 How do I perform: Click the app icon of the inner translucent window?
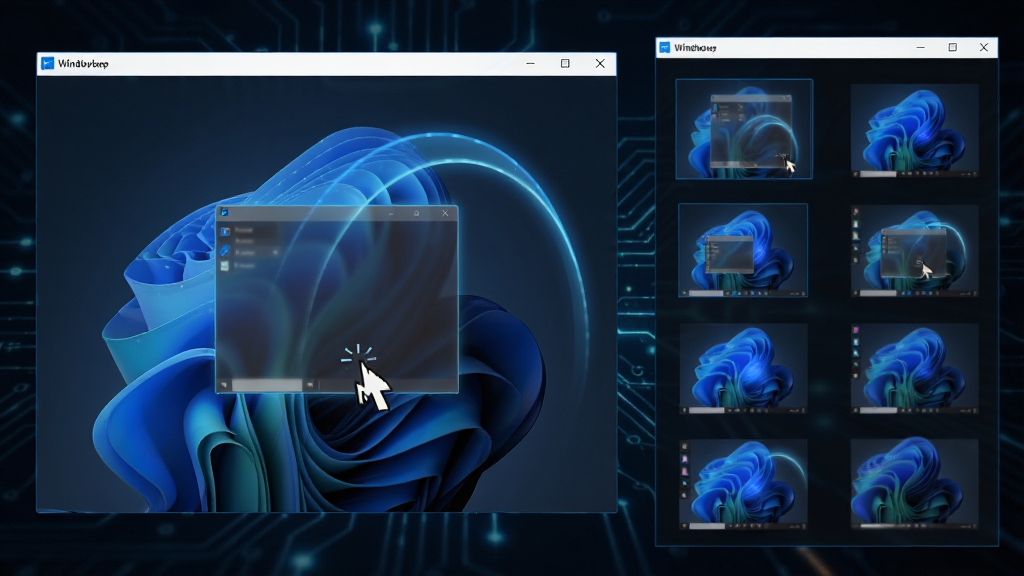[224, 212]
